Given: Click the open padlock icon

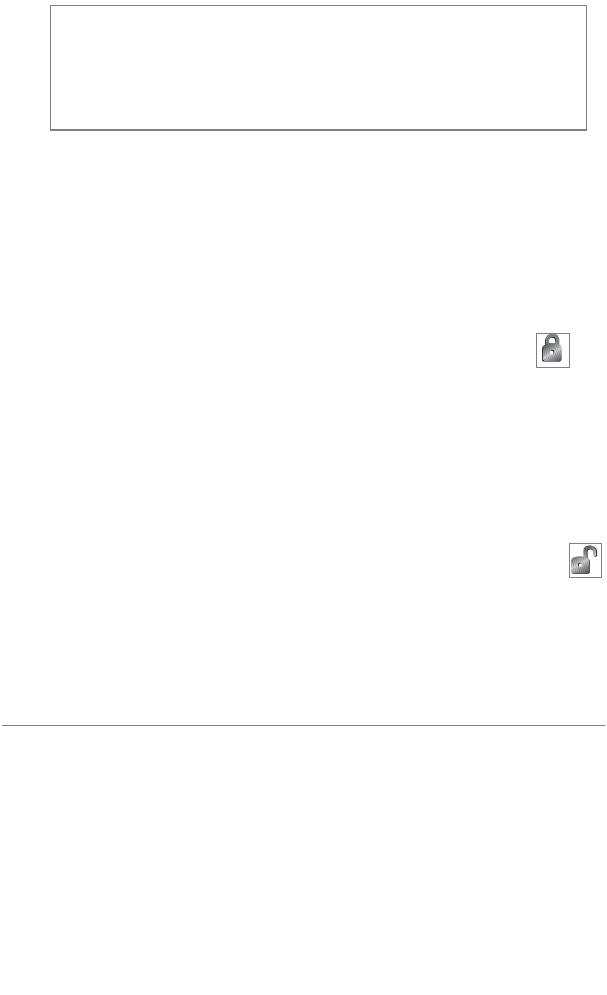Looking at the screenshot, I should click(x=585, y=561).
